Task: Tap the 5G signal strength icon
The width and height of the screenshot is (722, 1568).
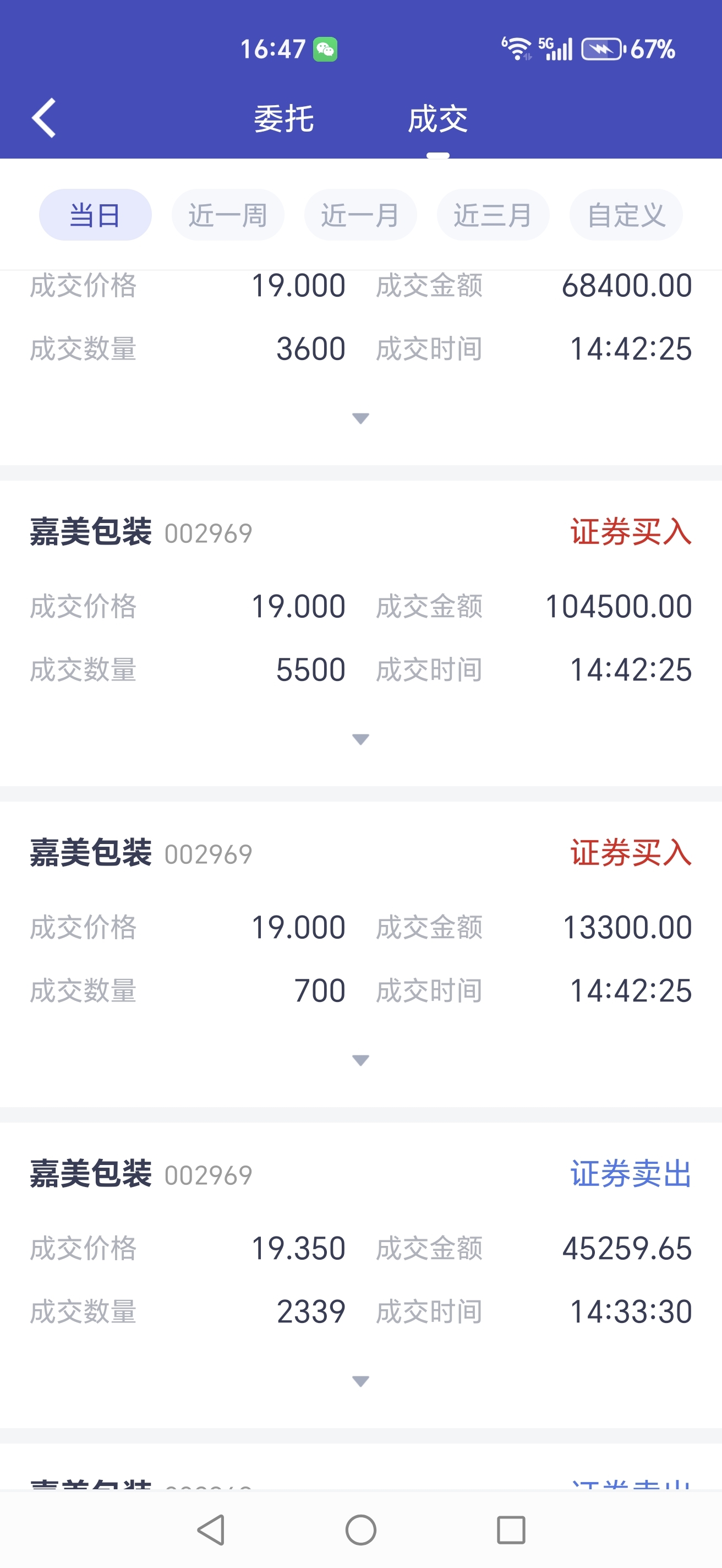Action: pyautogui.click(x=556, y=48)
